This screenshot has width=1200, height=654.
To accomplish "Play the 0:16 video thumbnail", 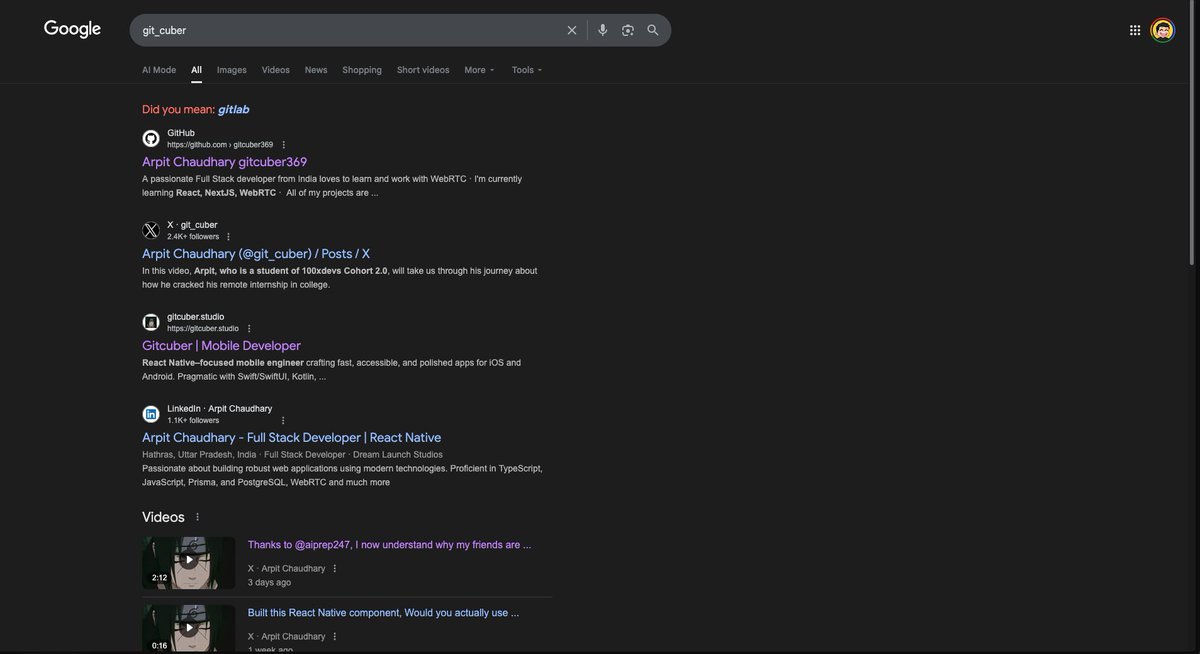I will (189, 629).
